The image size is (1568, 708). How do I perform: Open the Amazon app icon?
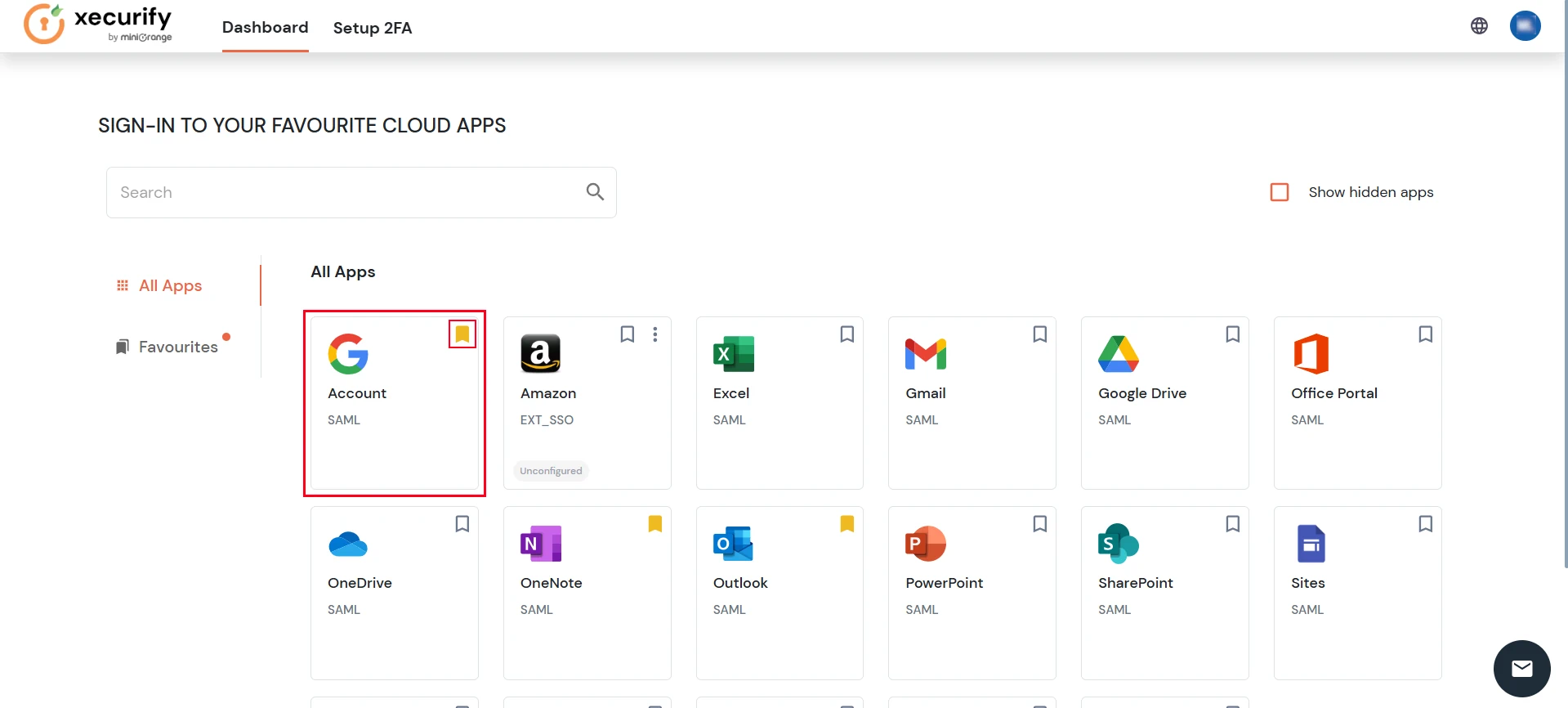[541, 354]
